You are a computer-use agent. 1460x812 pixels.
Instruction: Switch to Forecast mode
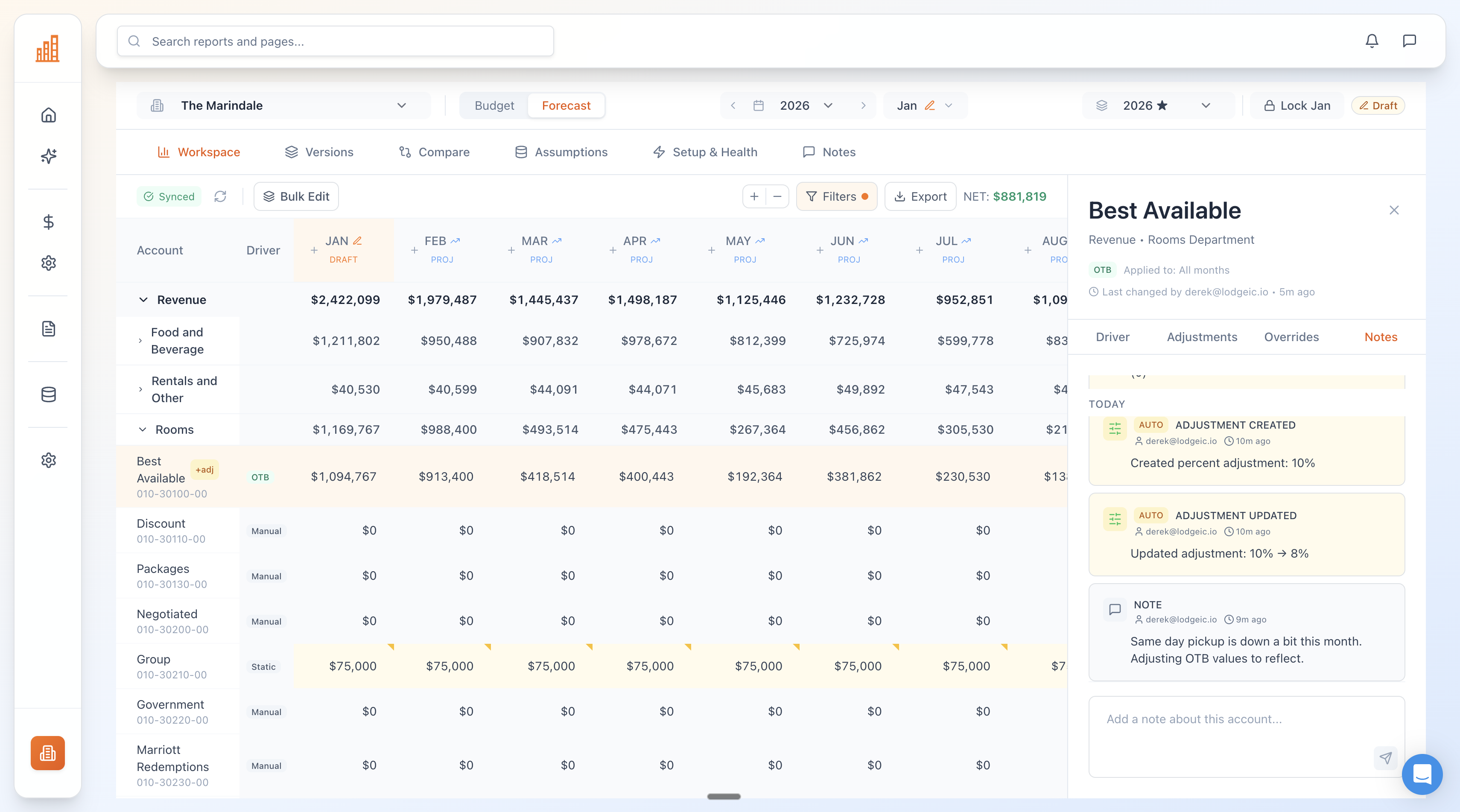tap(566, 105)
